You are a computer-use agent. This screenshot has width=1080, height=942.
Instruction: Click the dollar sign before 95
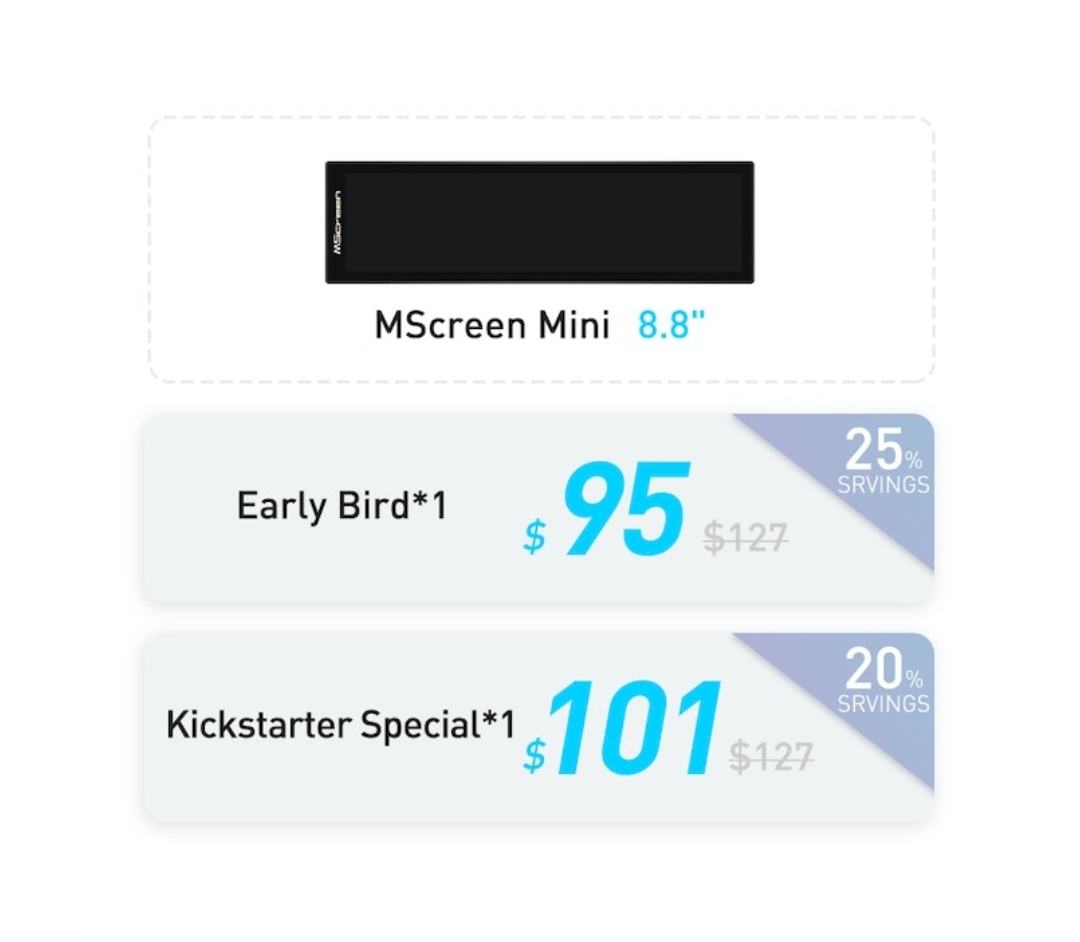534,536
